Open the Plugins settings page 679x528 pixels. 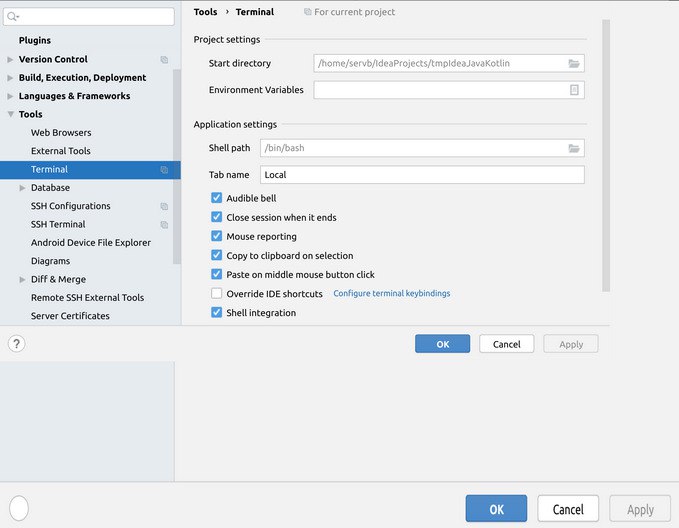pos(35,40)
